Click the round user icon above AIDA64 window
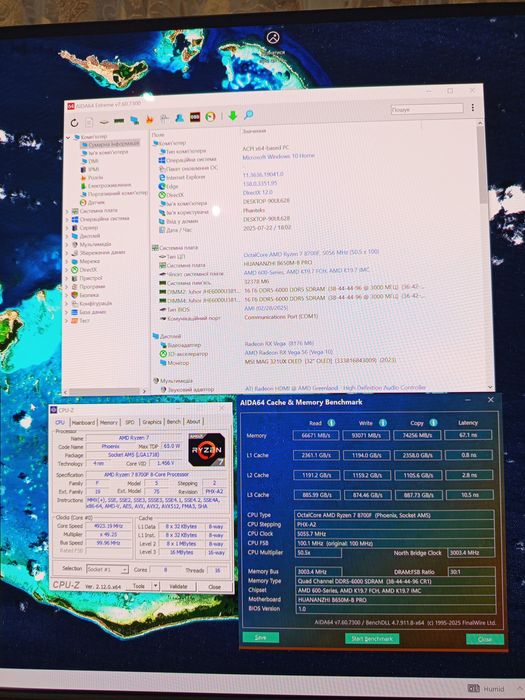 [x=273, y=38]
